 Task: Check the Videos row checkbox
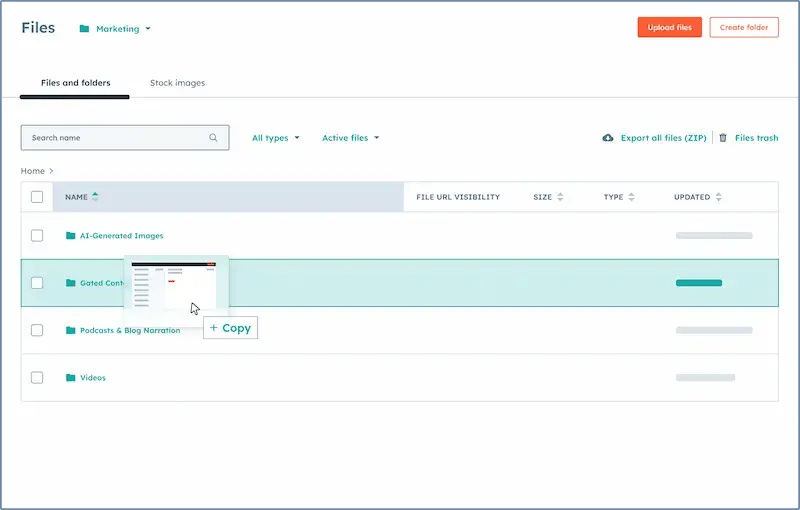[x=37, y=378]
